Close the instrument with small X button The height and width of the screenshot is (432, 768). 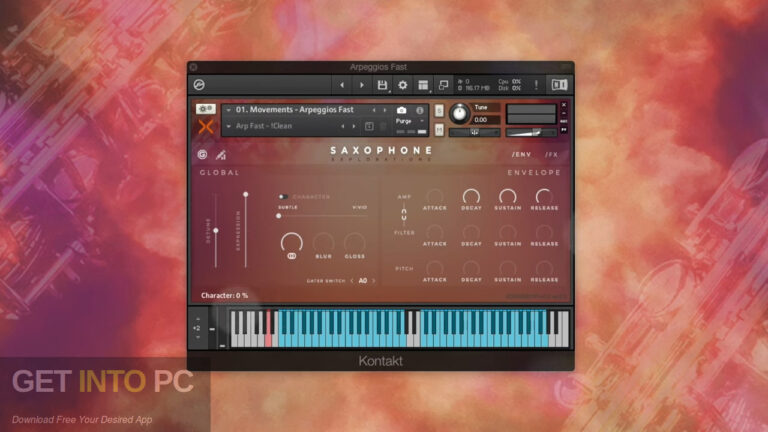[x=564, y=105]
